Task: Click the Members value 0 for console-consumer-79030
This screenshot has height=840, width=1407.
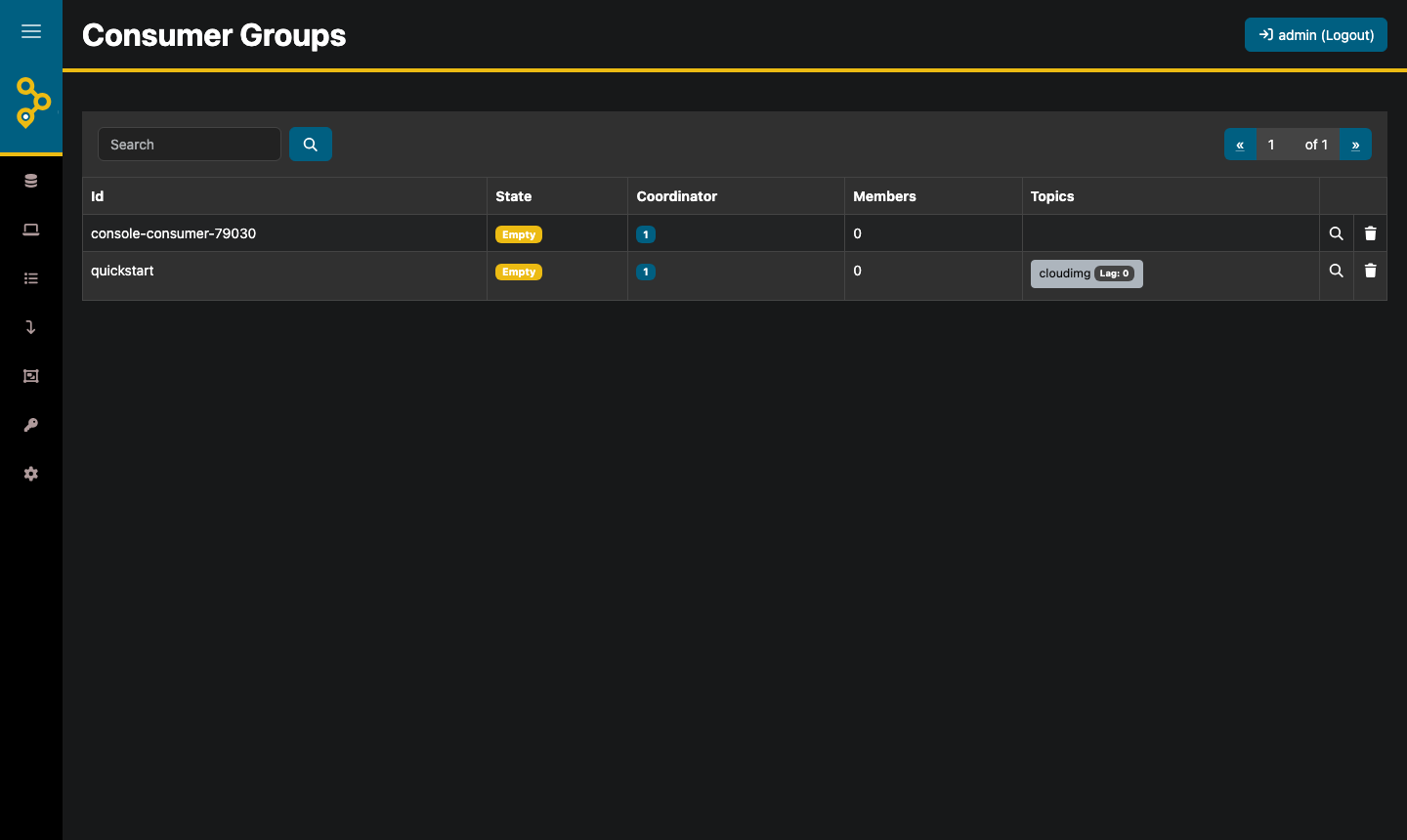Action: (x=858, y=233)
